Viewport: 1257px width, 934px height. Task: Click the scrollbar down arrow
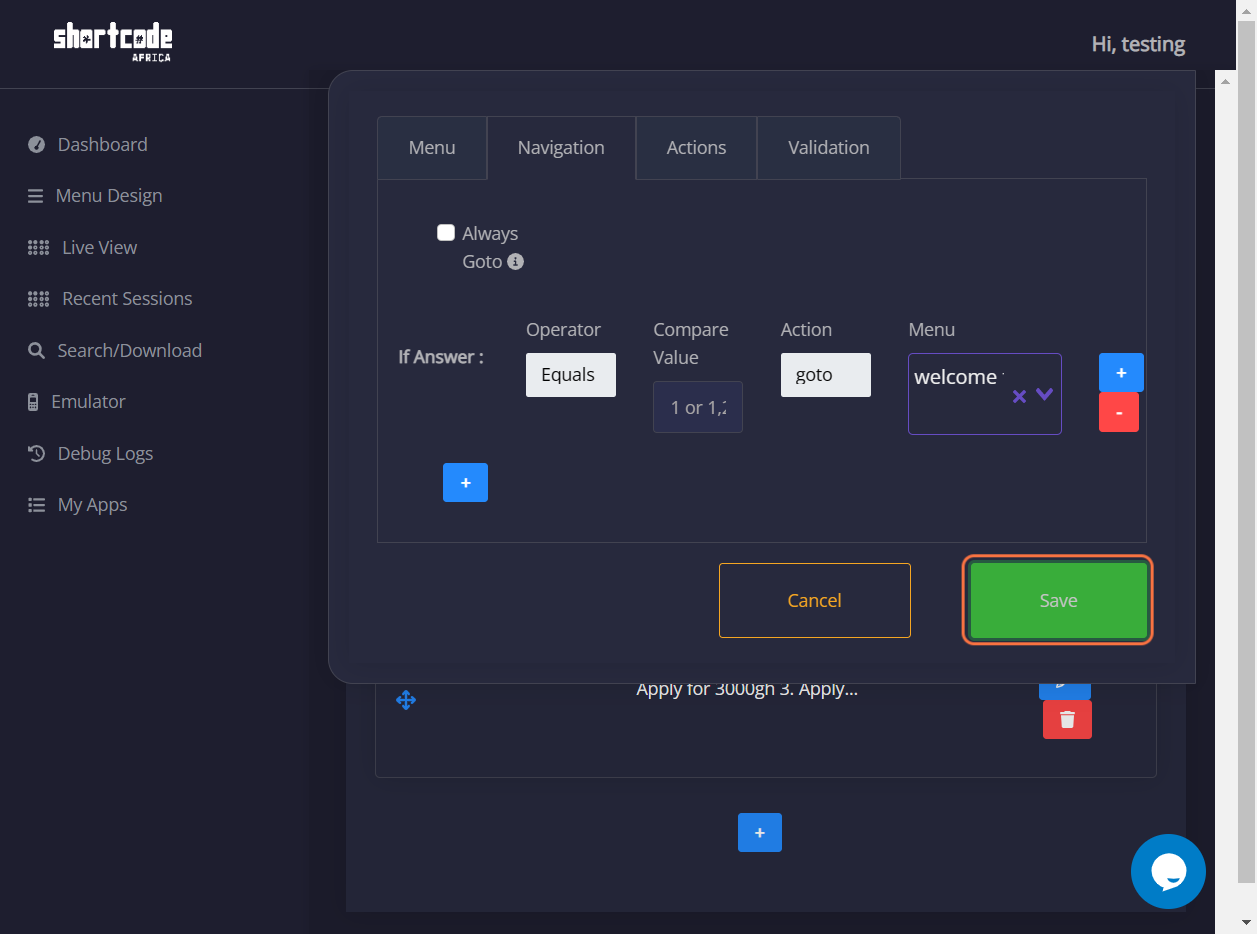click(1246, 922)
